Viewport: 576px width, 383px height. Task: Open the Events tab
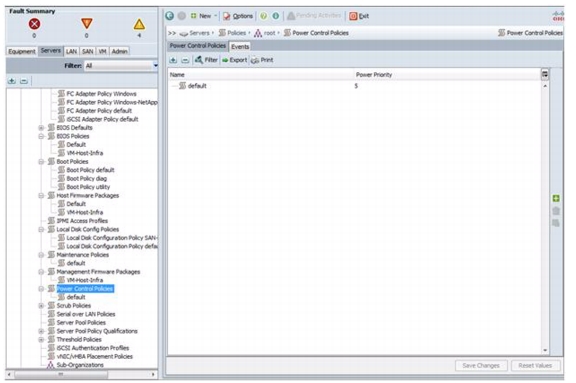[240, 47]
